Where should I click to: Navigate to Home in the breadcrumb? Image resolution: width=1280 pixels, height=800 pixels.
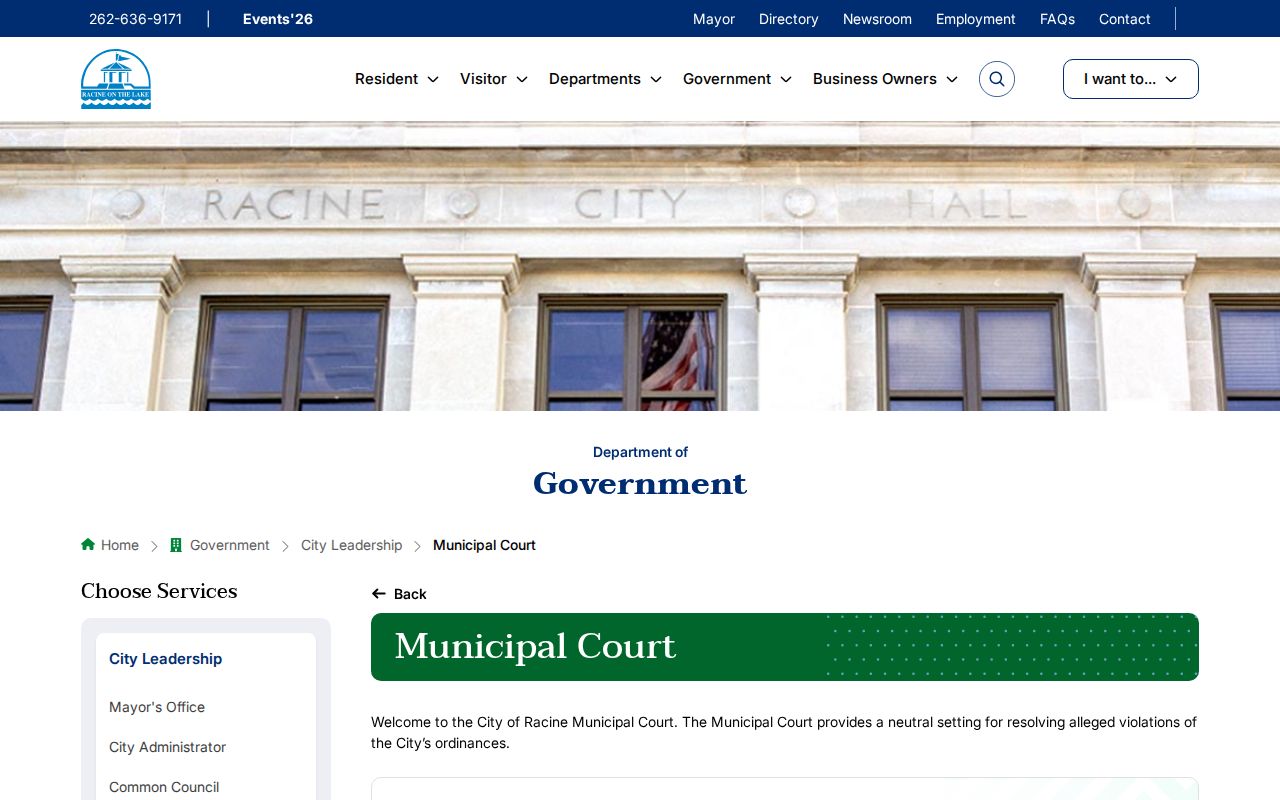[x=120, y=545]
